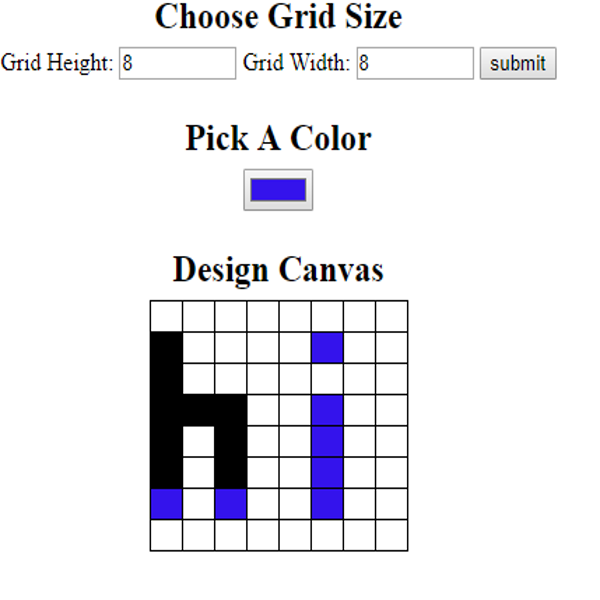The image size is (600, 600).
Task: Click the white cell directly above i's dot
Action: (327, 316)
